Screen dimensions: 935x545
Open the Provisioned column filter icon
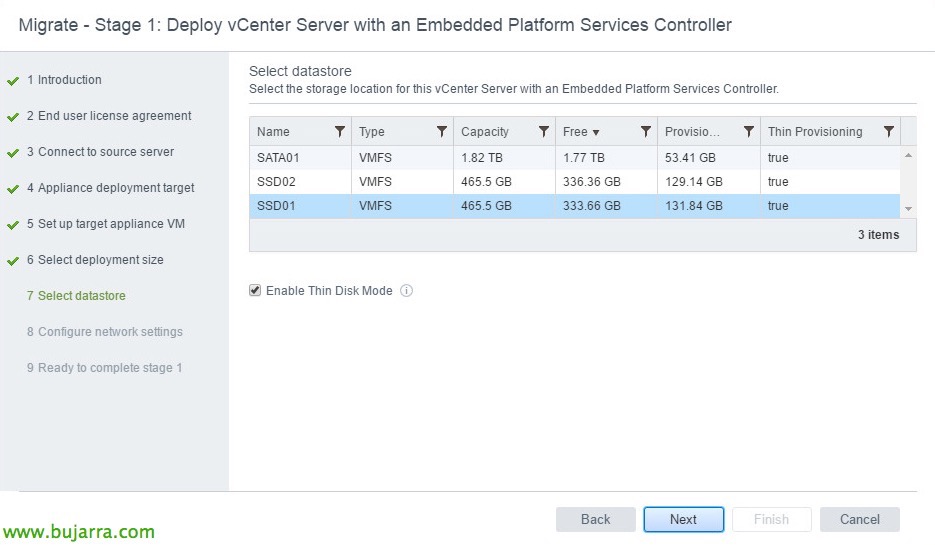click(x=748, y=132)
